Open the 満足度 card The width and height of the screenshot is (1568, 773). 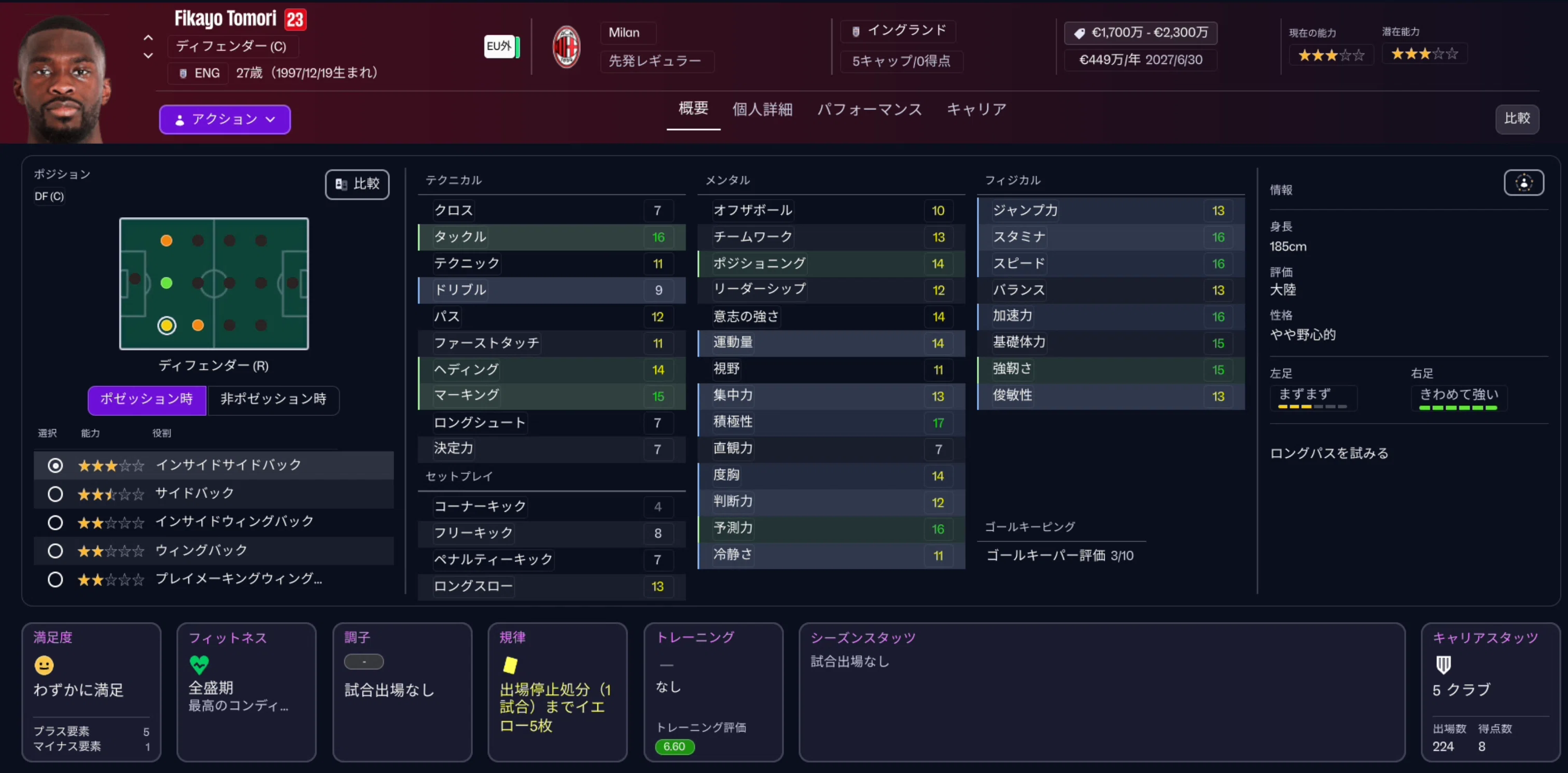(91, 692)
